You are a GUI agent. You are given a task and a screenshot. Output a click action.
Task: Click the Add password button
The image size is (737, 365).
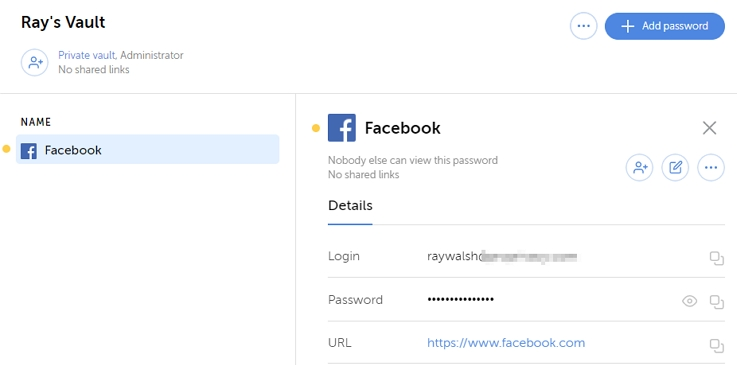point(665,26)
